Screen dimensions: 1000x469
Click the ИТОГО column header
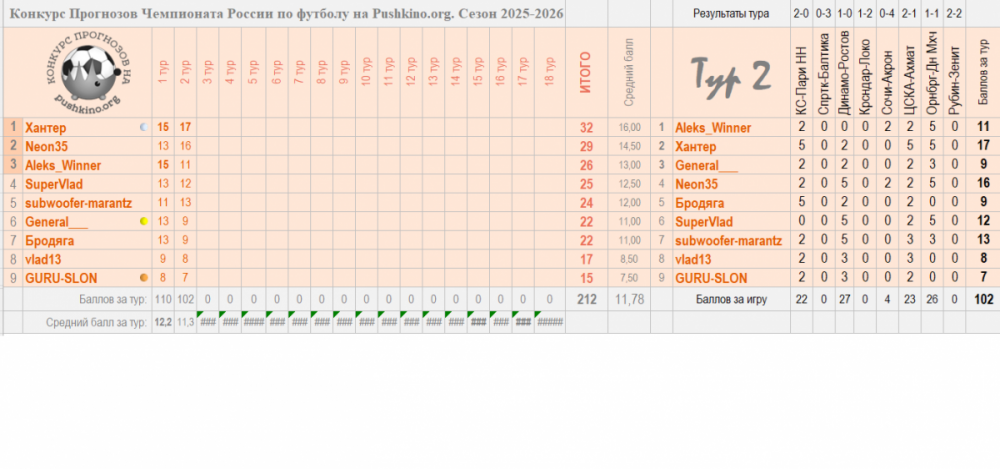pos(586,74)
